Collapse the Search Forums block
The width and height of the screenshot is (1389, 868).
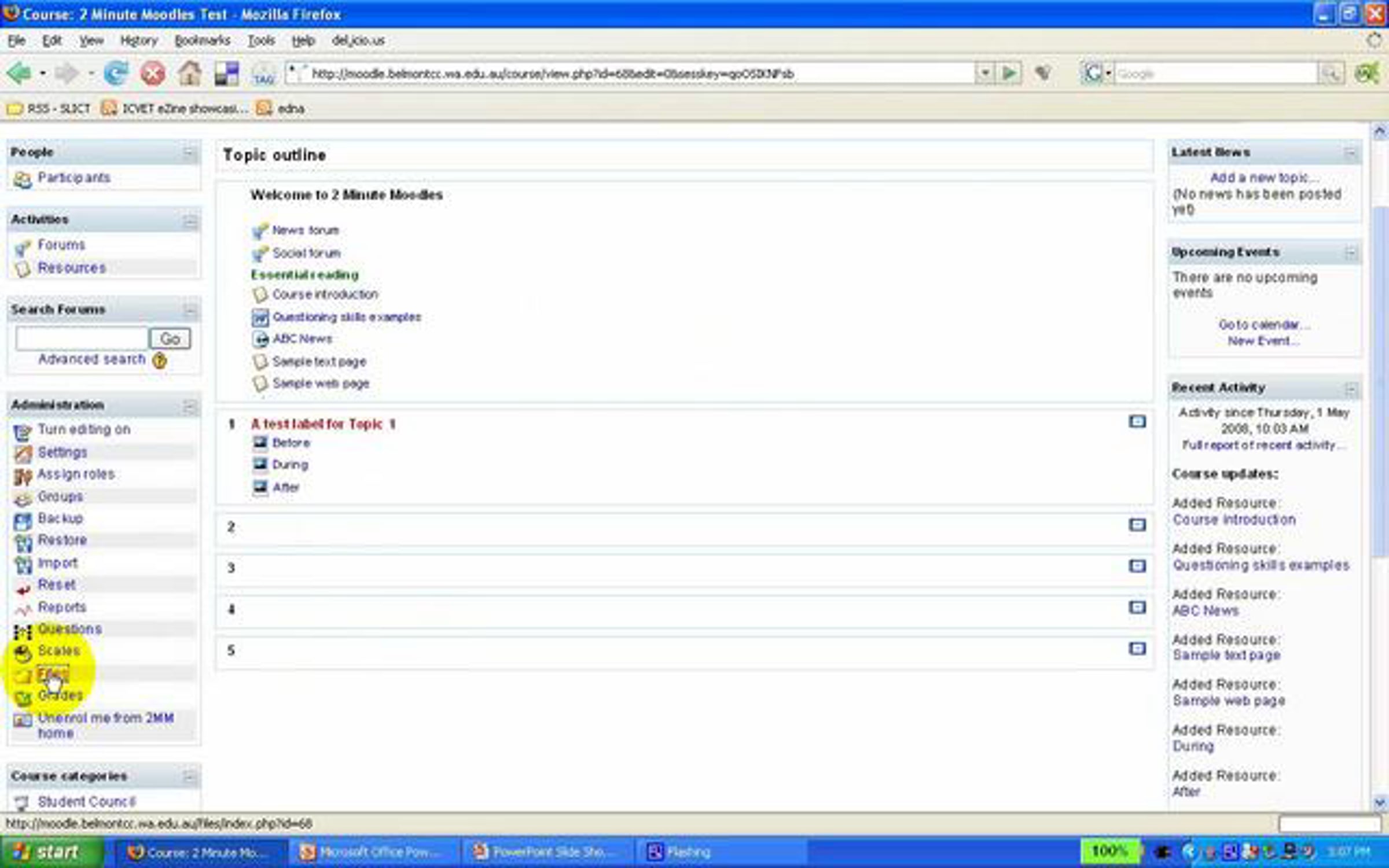[189, 311]
